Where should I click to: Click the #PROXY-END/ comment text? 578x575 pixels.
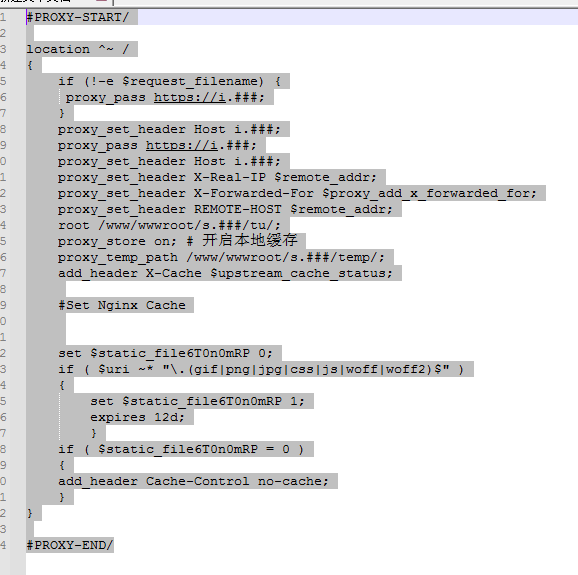pyautogui.click(x=70, y=545)
